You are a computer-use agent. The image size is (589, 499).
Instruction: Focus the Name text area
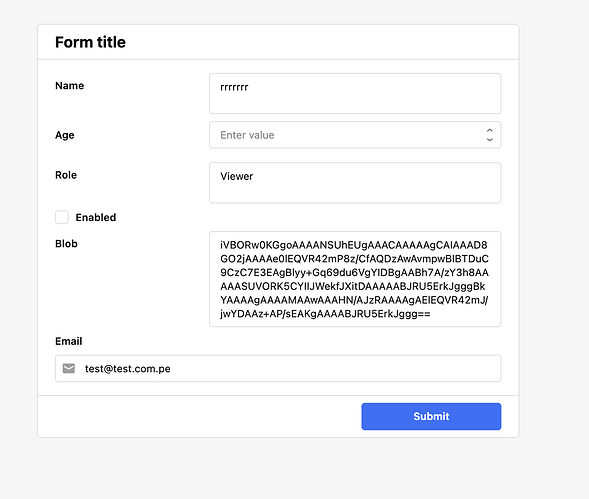(355, 94)
